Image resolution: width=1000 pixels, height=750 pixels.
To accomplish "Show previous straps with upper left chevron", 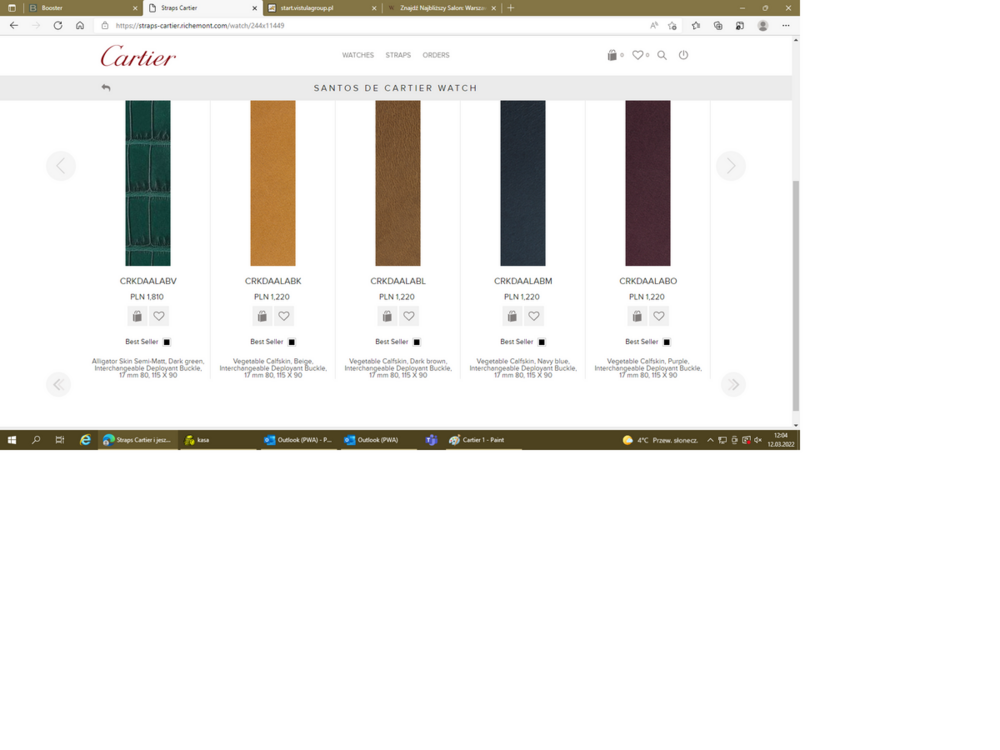I will (x=61, y=166).
